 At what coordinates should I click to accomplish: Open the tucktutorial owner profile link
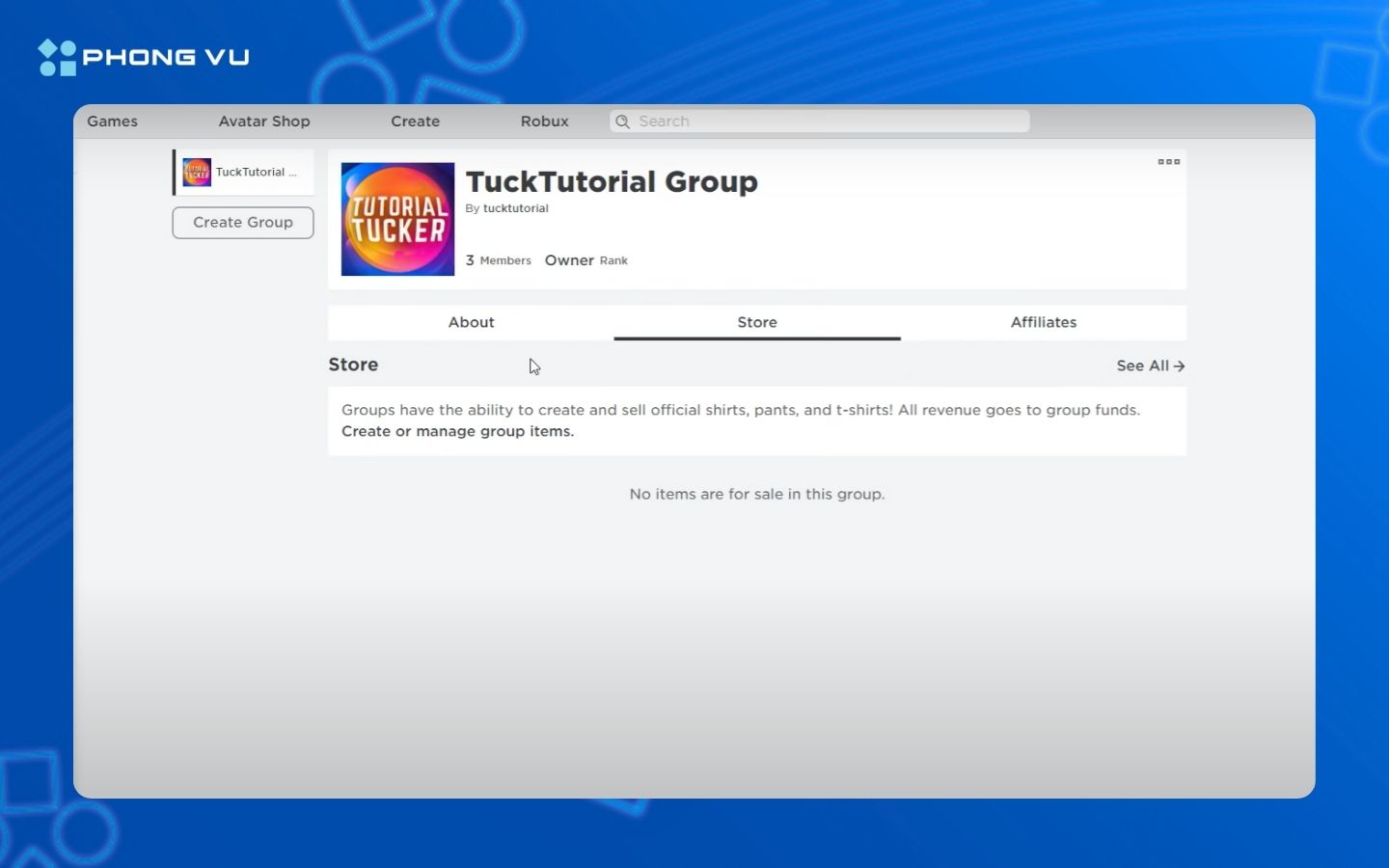coord(515,208)
